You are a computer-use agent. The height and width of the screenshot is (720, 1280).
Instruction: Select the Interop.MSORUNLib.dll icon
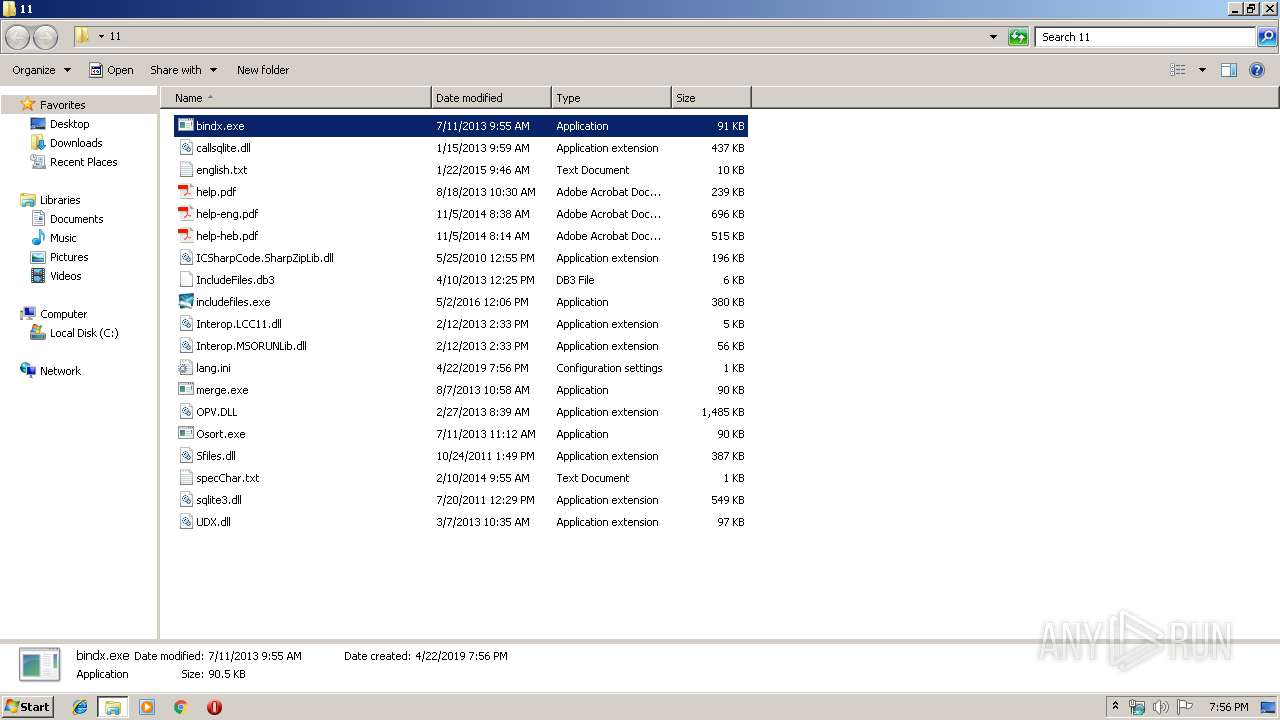pos(185,346)
